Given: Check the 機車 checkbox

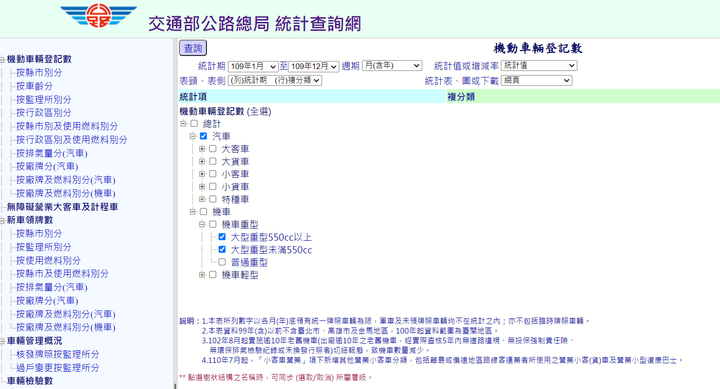Looking at the screenshot, I should pyautogui.click(x=203, y=212).
